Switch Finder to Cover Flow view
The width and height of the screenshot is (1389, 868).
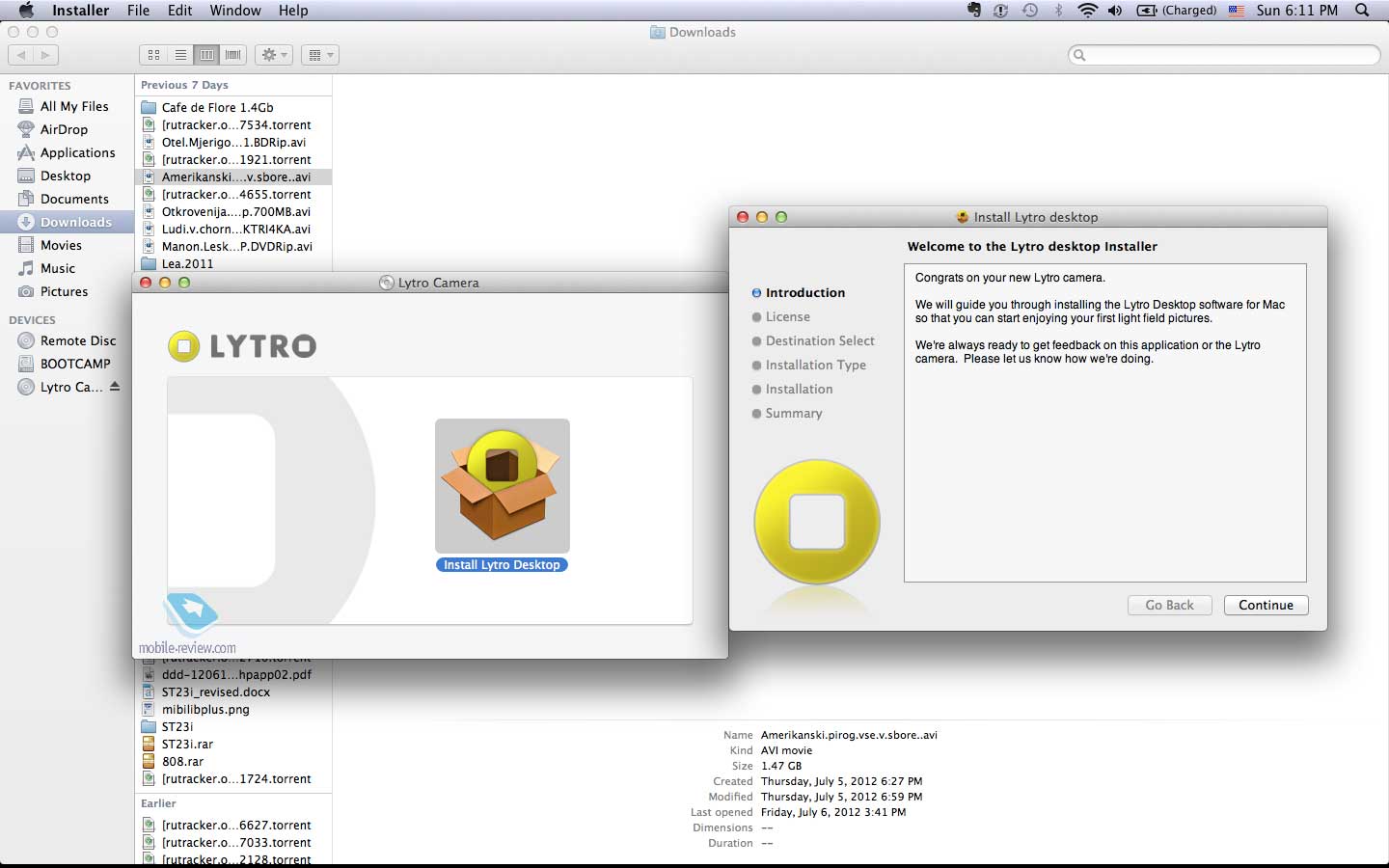[233, 55]
